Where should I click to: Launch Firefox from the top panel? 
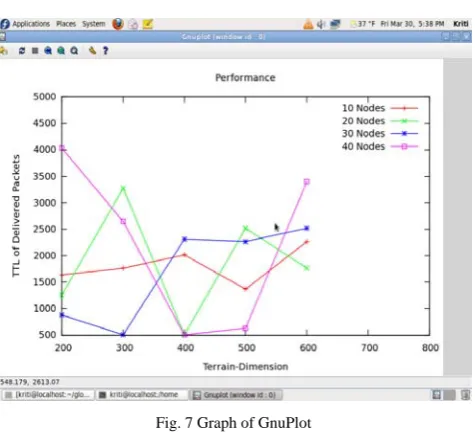[x=118, y=24]
